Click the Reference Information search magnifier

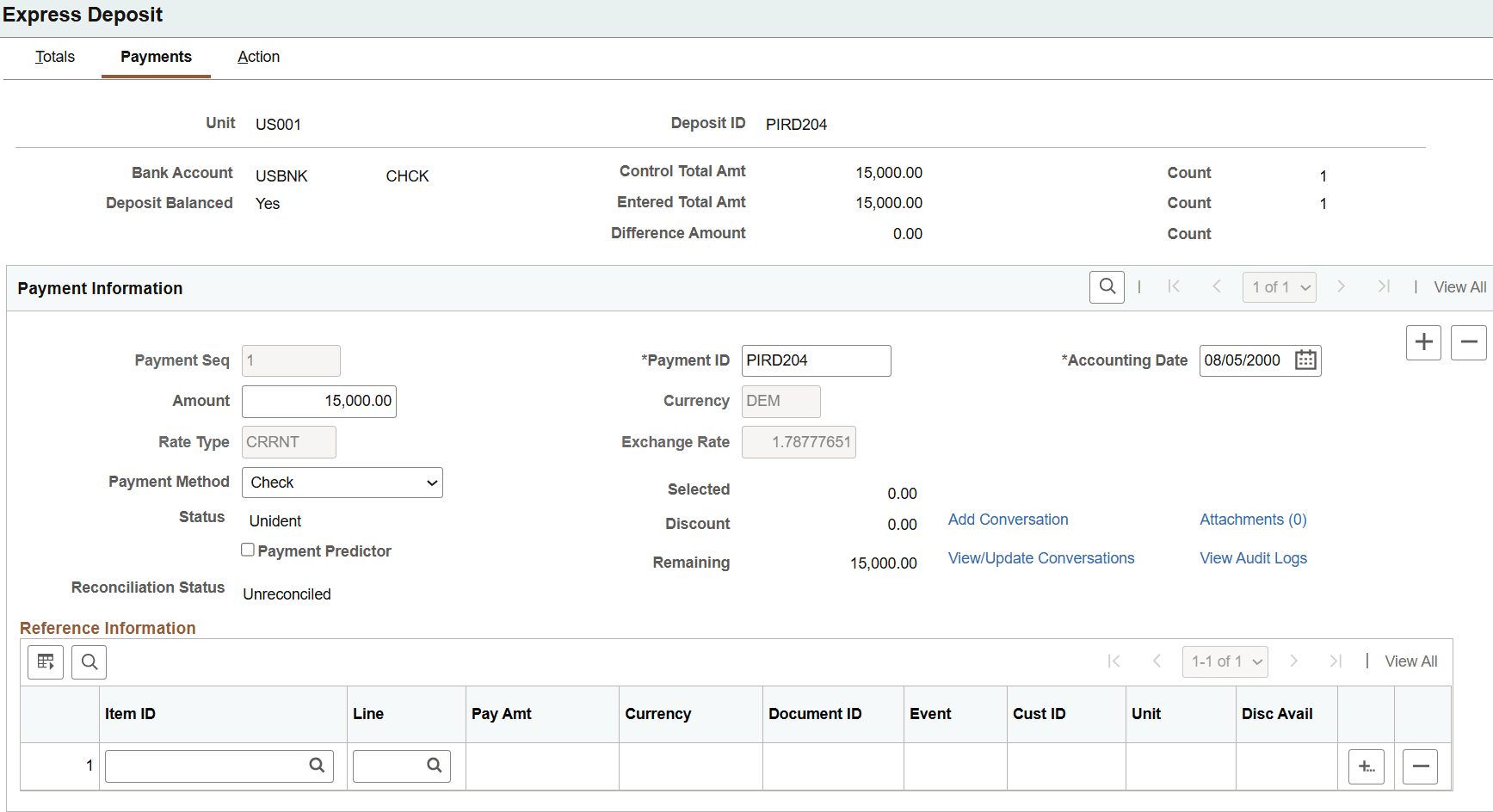click(x=89, y=661)
